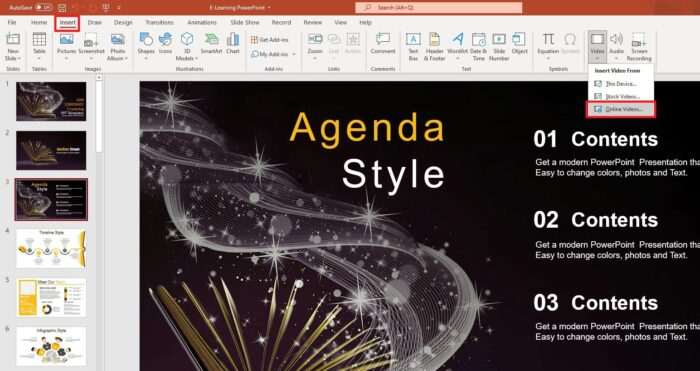Expand the Pictures dropdown

67,58
